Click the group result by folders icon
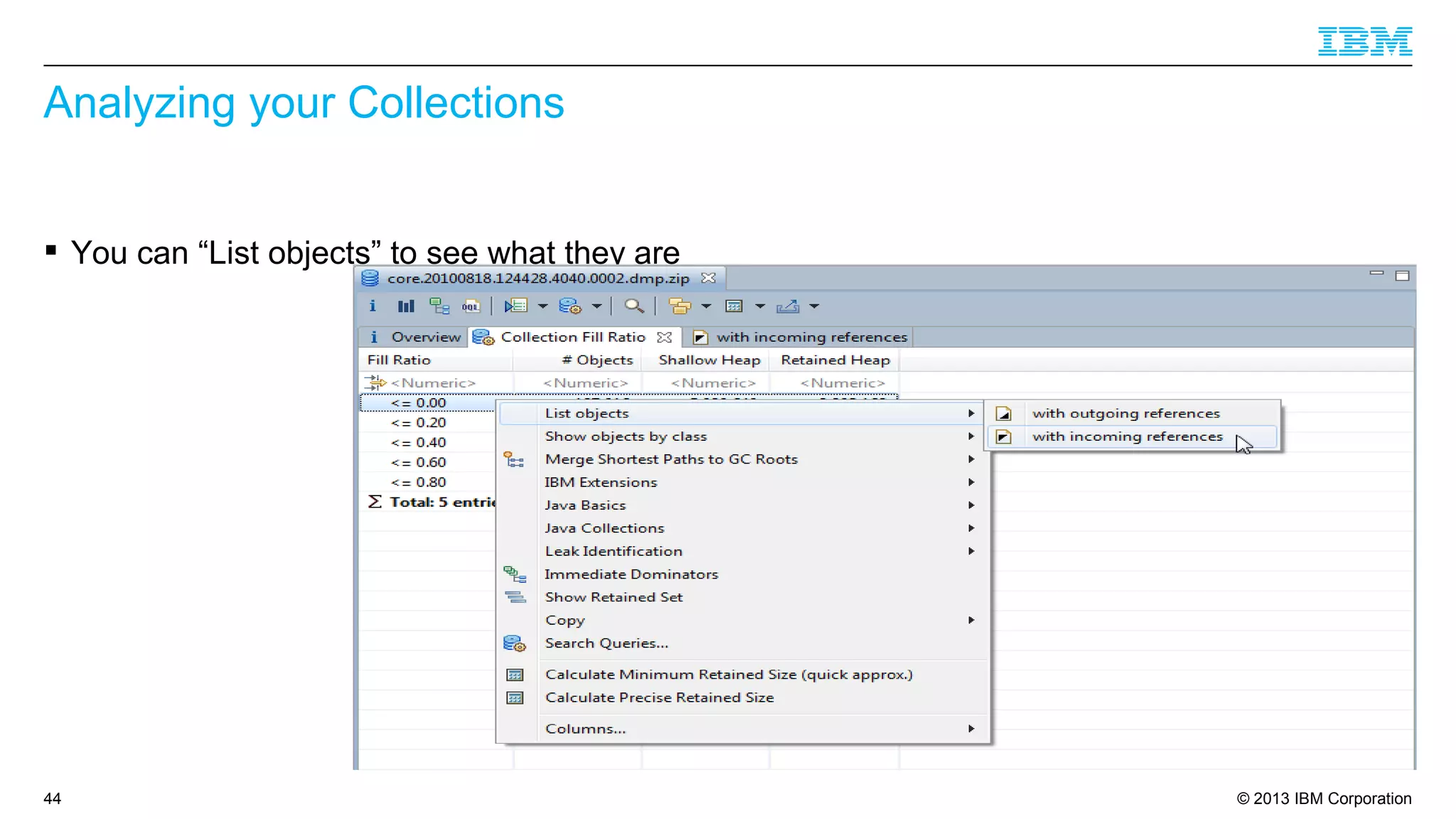1456x819 pixels. tap(680, 306)
